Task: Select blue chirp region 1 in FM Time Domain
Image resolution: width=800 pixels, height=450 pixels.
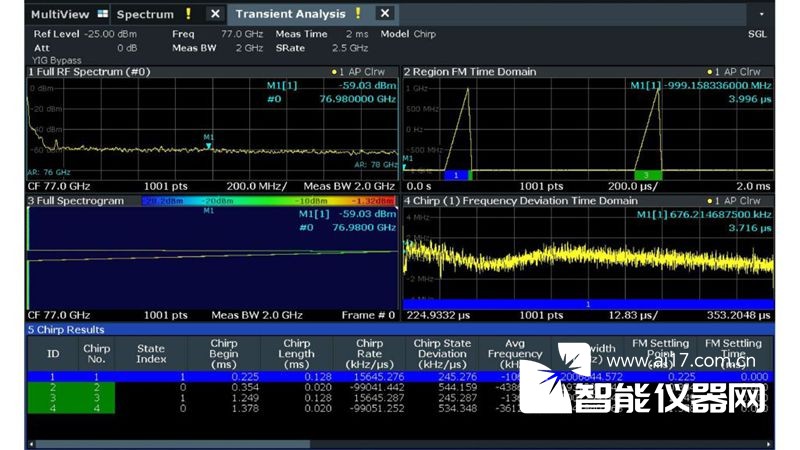Action: 455,175
